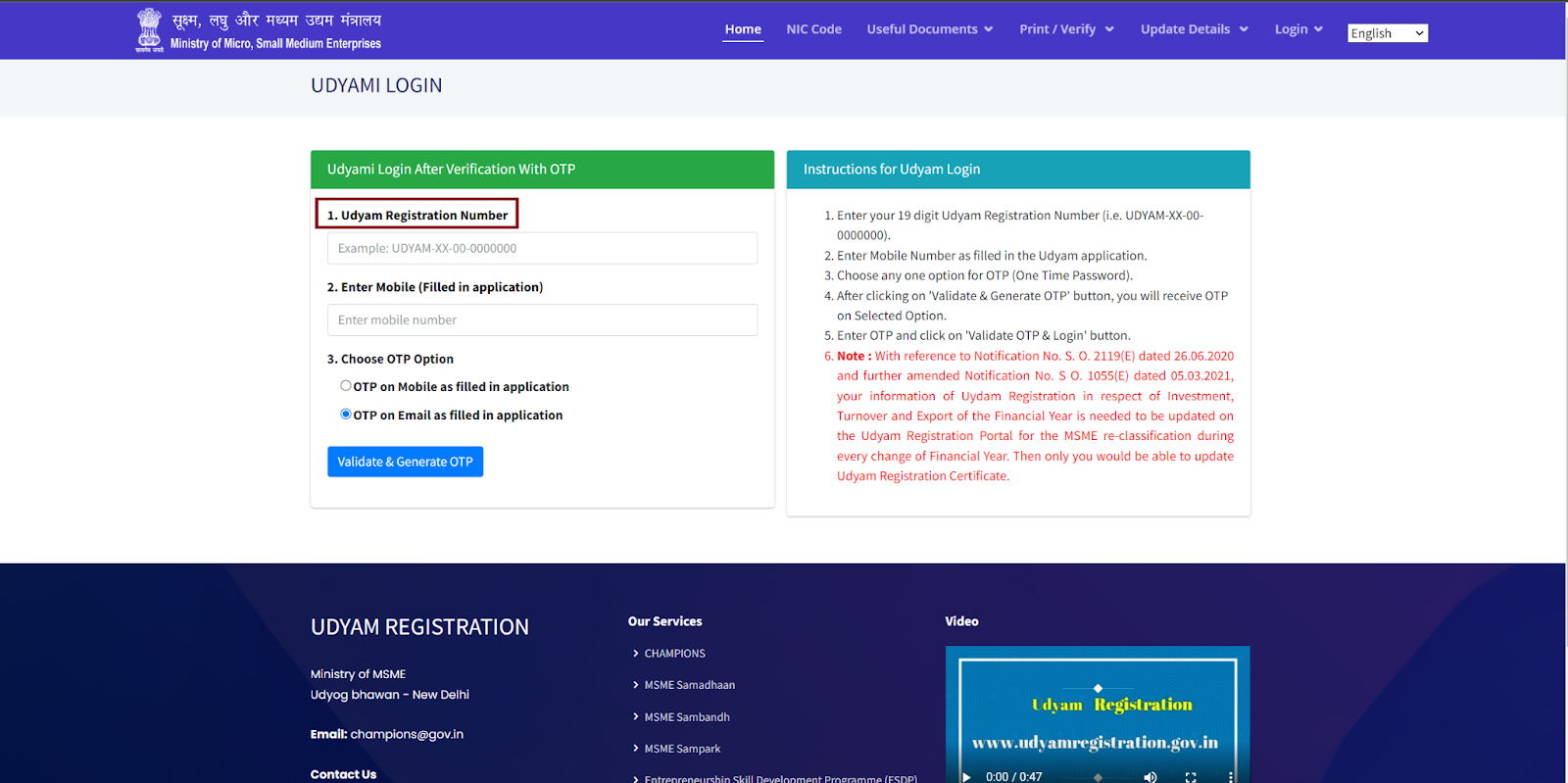Click the 'Contact Us' footer heading

343,774
